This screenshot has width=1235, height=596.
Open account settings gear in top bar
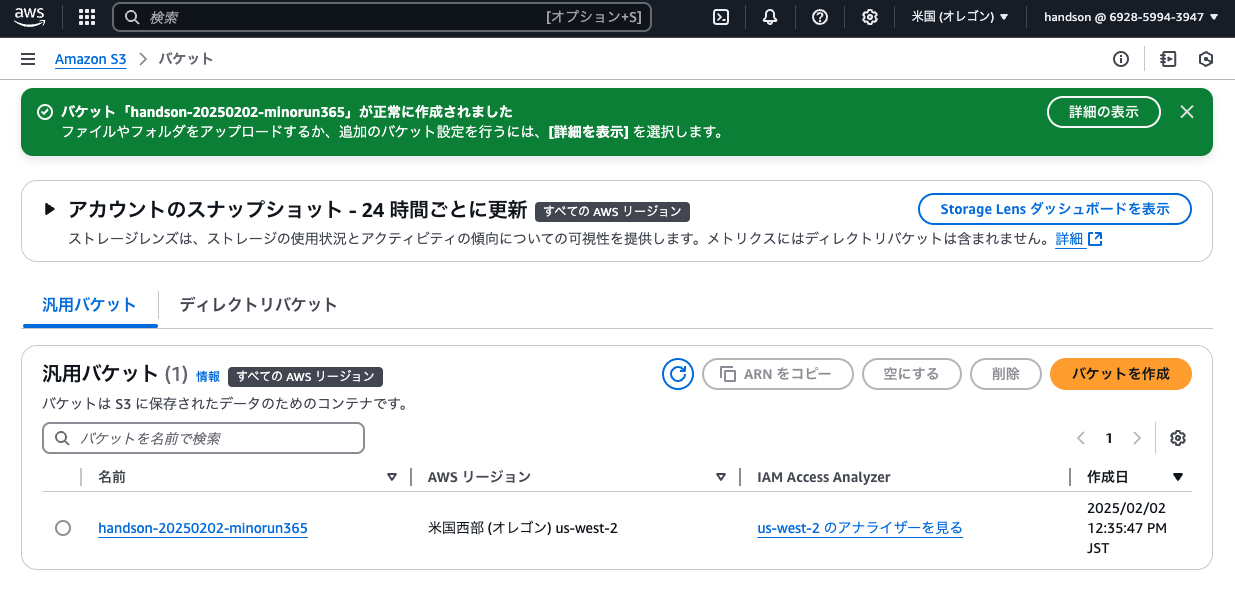pyautogui.click(x=869, y=17)
